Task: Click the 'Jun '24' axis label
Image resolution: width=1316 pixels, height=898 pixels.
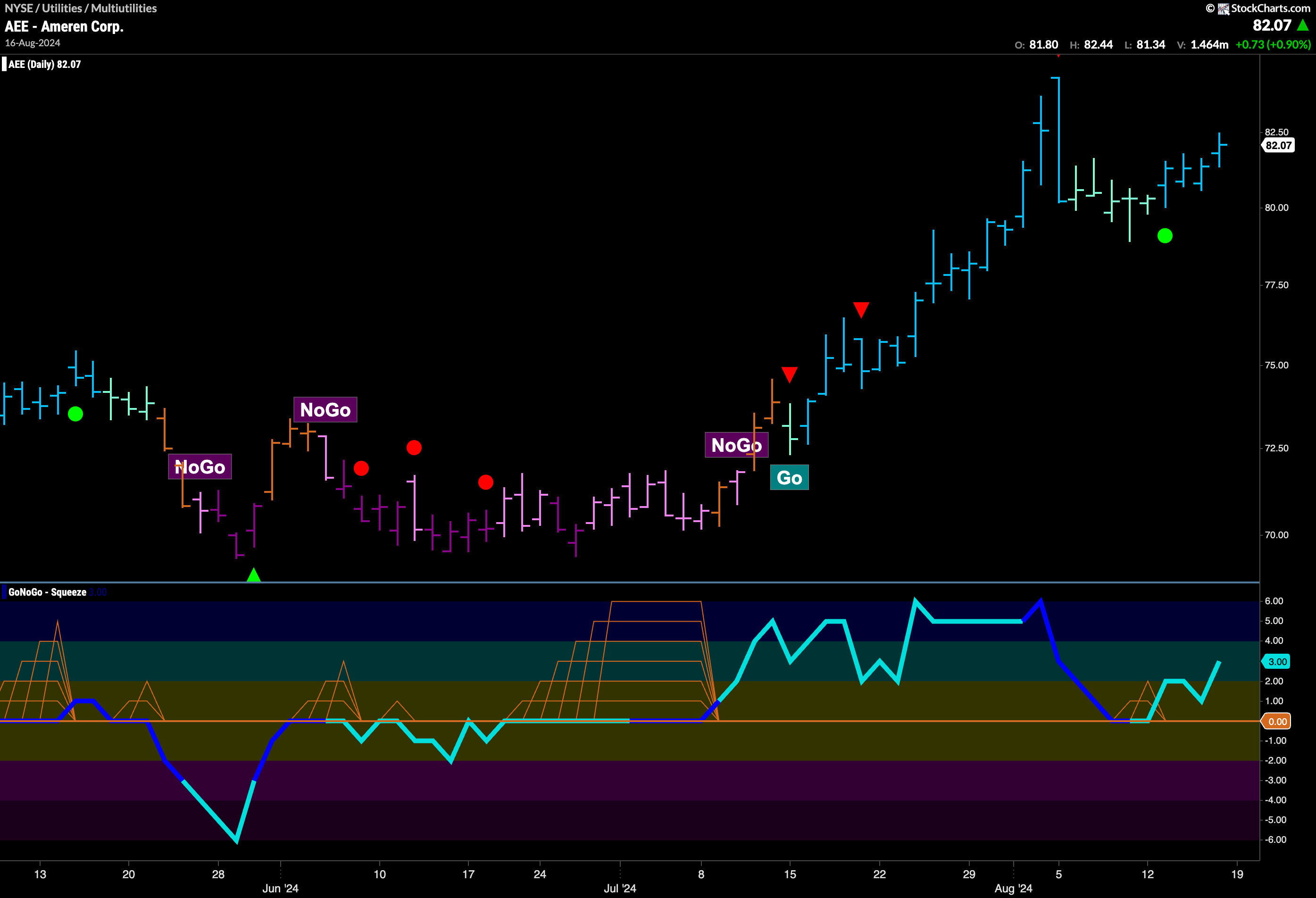Action: 280,889
